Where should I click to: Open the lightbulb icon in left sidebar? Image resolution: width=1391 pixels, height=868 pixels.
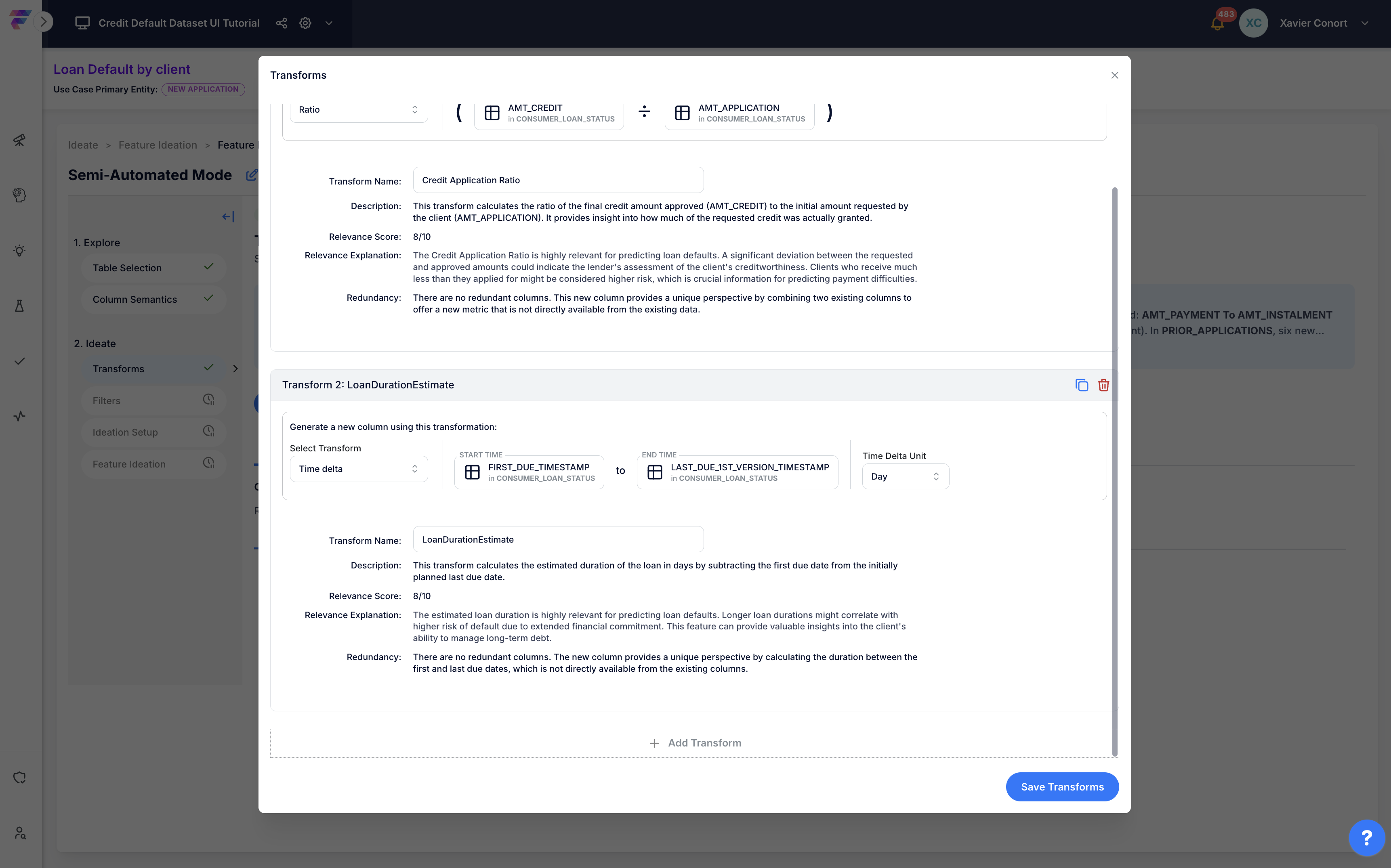point(19,250)
